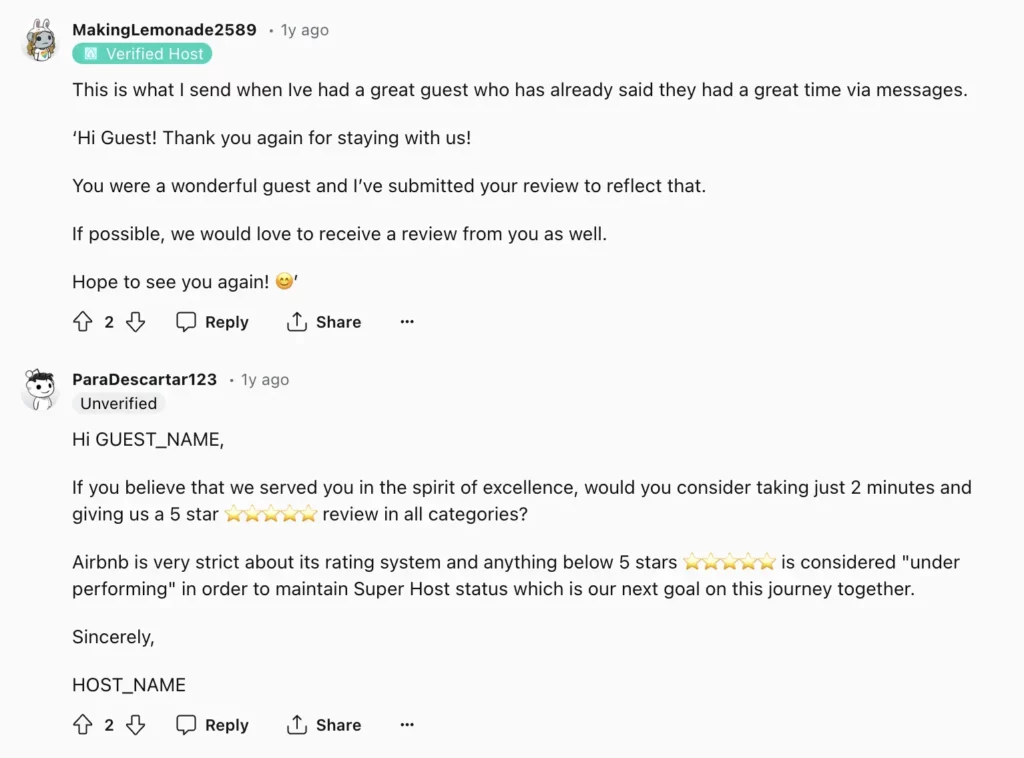Upvote MakingLemonade2589's comment
The width and height of the screenshot is (1024, 758).
pyautogui.click(x=83, y=322)
